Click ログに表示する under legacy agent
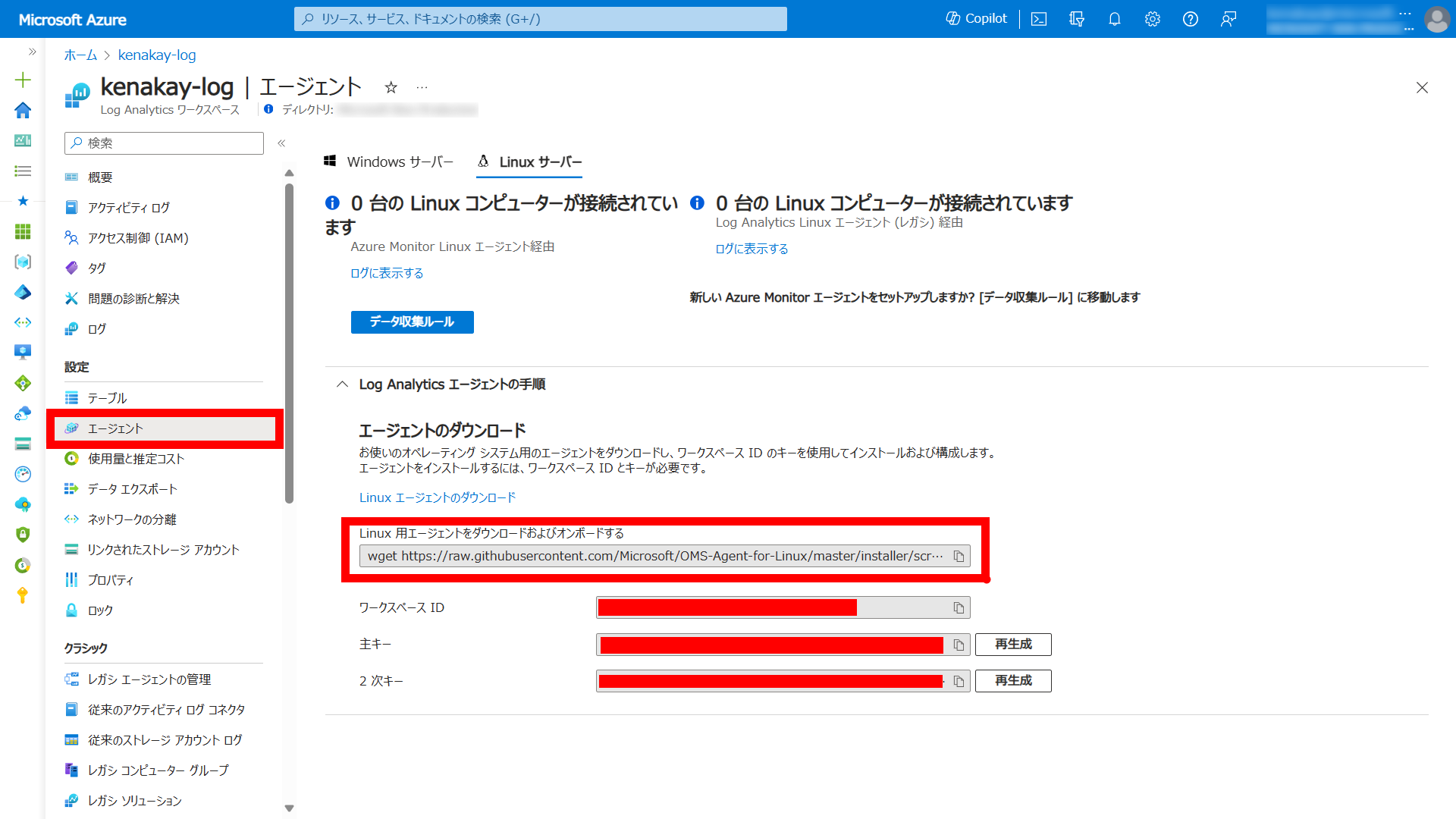1456x819 pixels. pos(752,249)
